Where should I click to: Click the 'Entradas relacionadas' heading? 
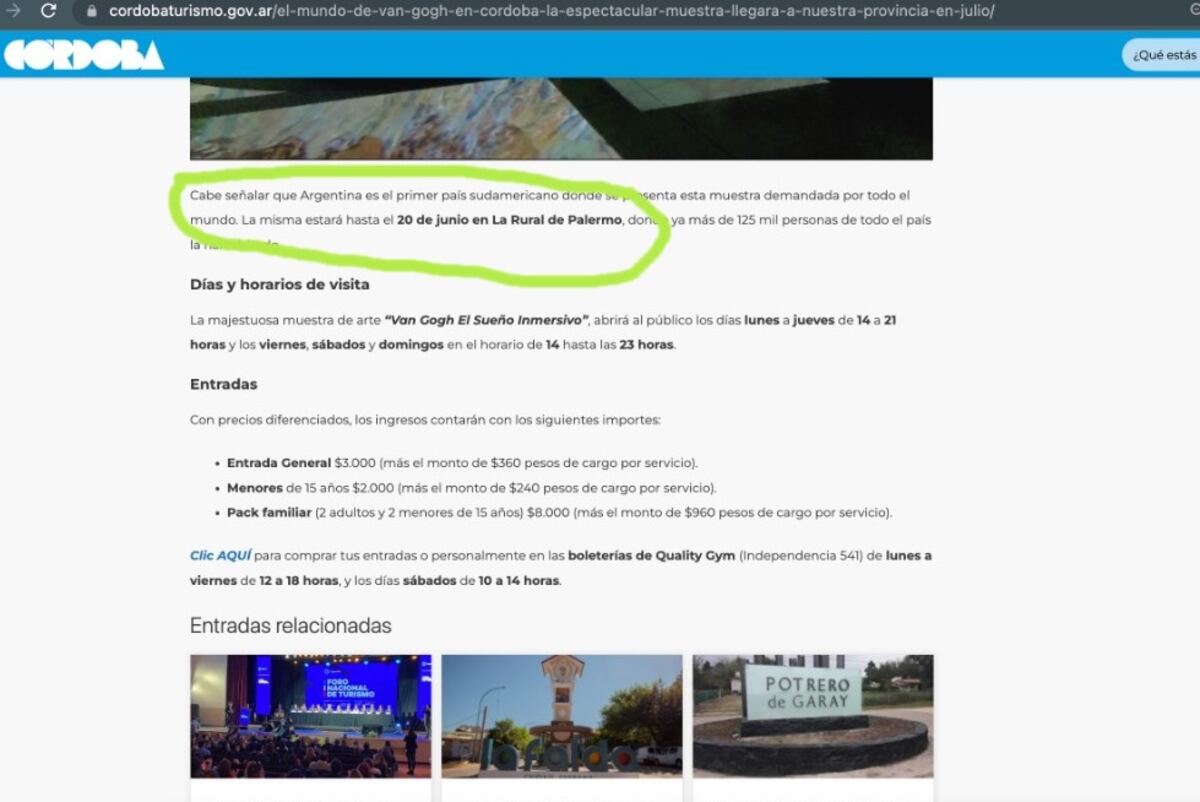pyautogui.click(x=291, y=626)
